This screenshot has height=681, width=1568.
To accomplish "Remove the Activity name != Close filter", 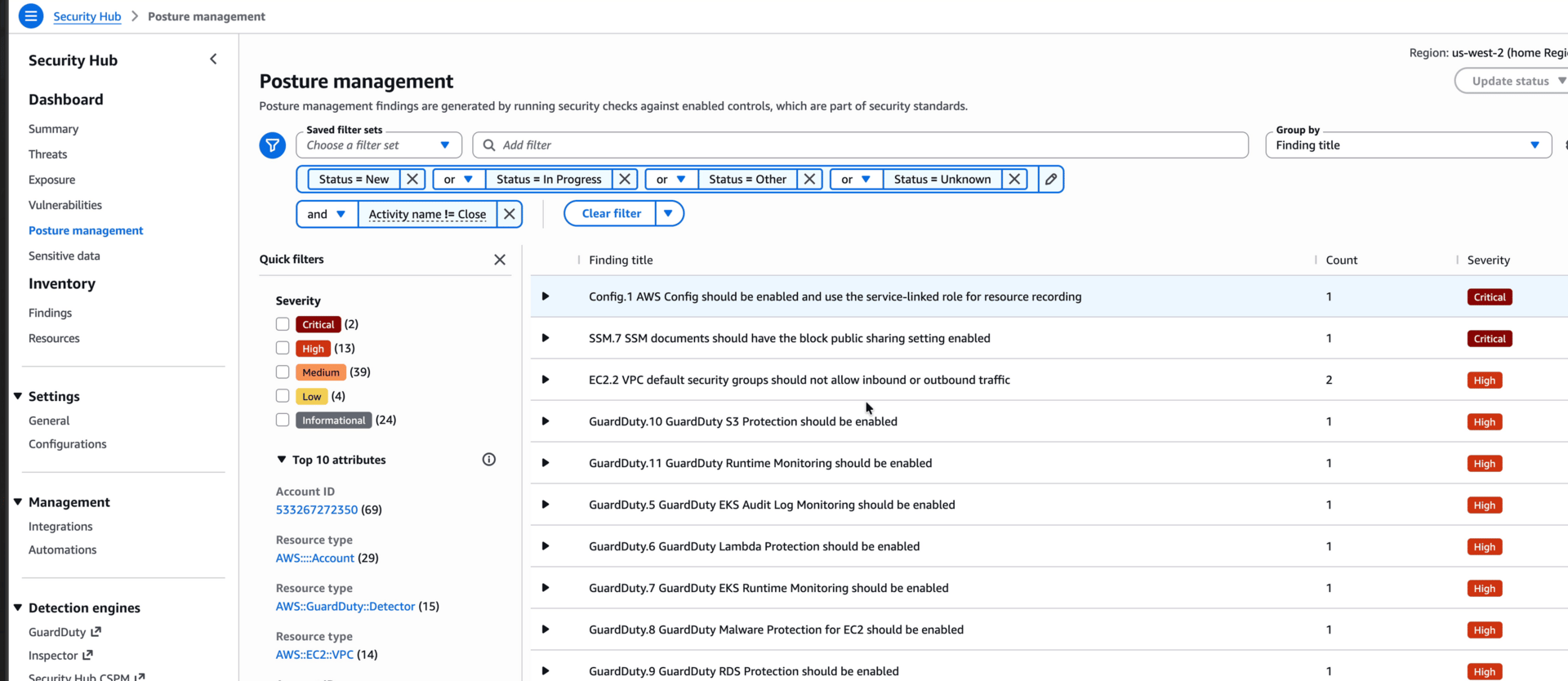I will pos(510,214).
